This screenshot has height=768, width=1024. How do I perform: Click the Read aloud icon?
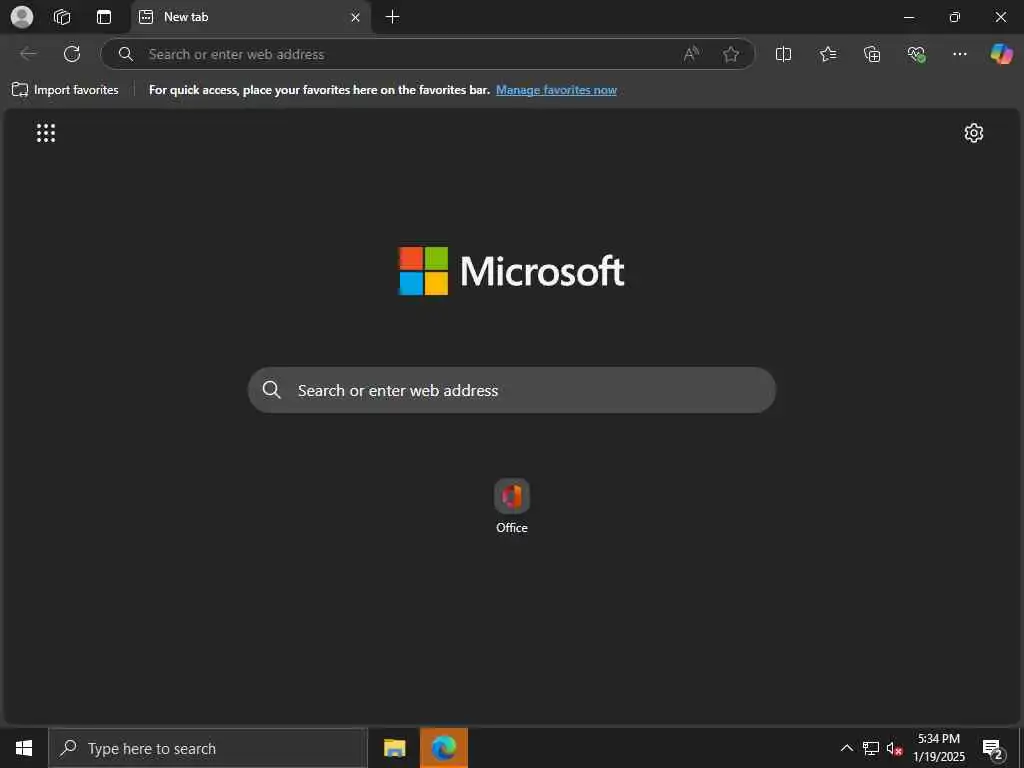pos(691,54)
